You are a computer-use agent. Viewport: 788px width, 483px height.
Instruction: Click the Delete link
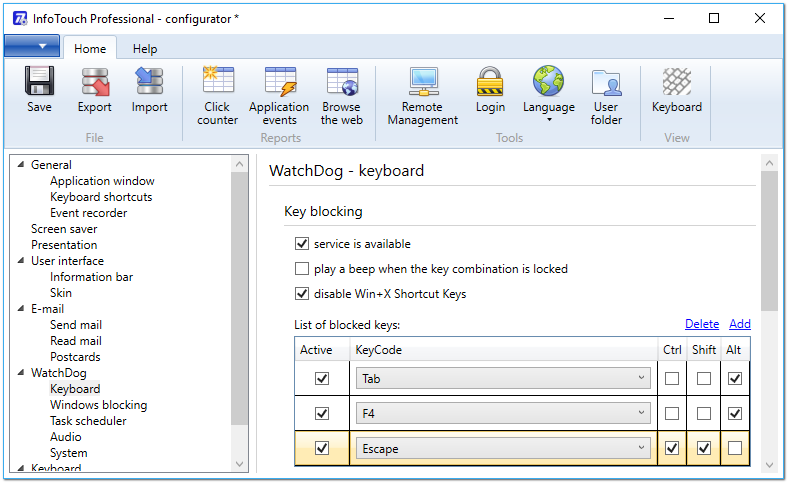pos(702,324)
